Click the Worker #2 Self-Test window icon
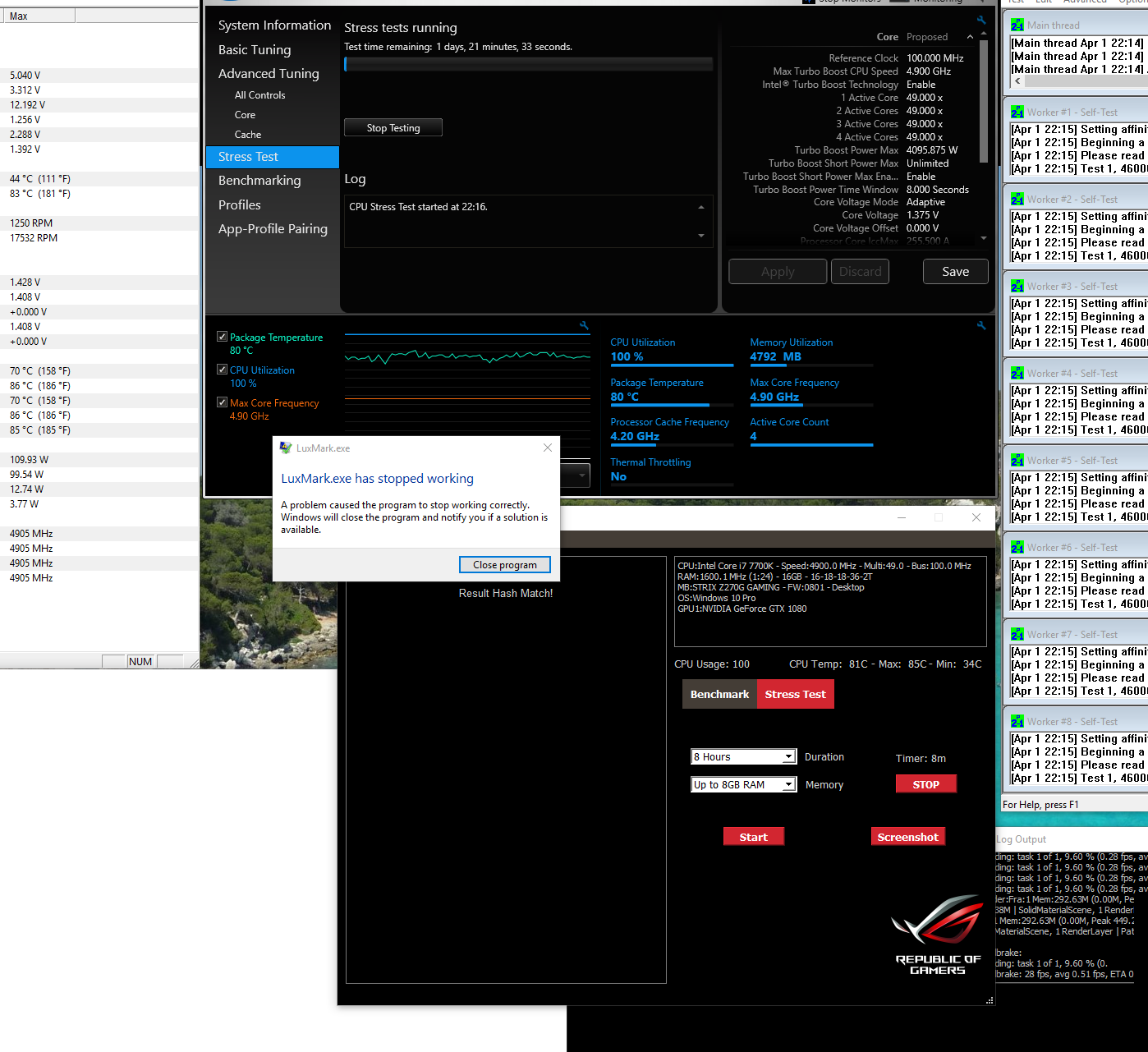 pyautogui.click(x=1017, y=200)
